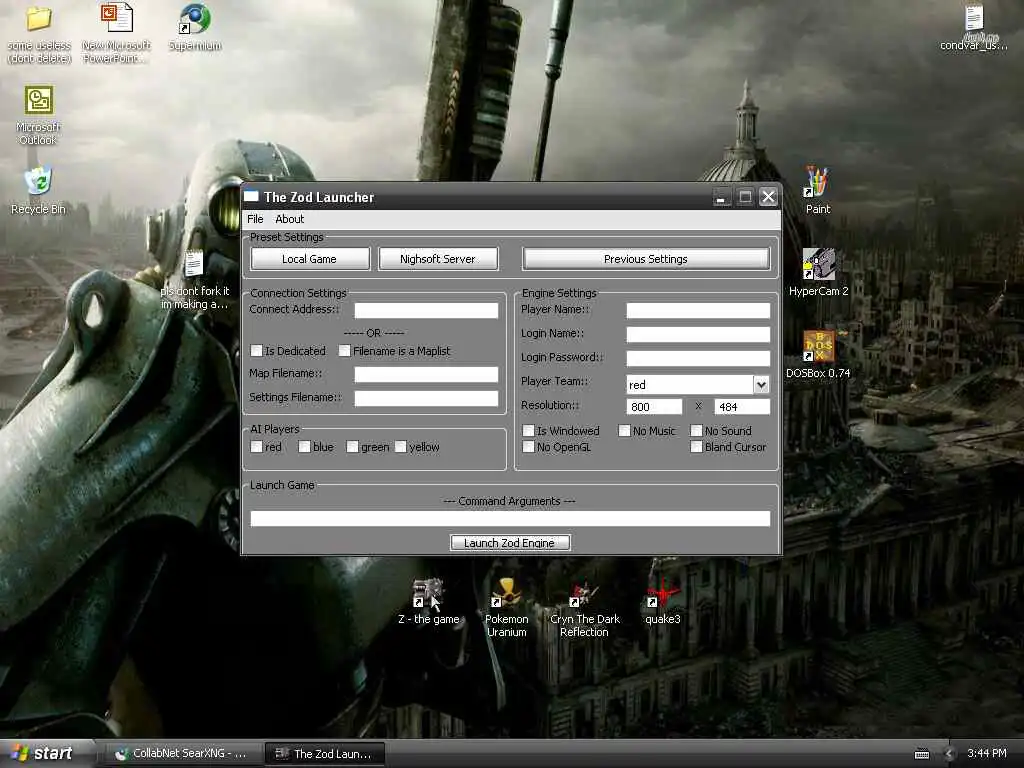1024x768 pixels.
Task: Enable green AI player
Action: click(353, 447)
